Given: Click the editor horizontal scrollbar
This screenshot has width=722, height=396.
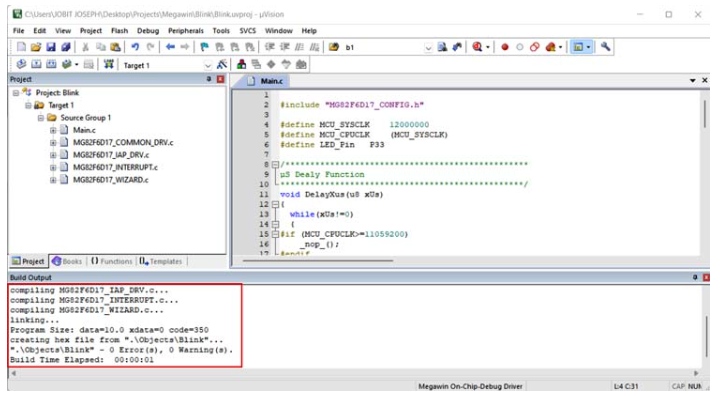Looking at the screenshot, I should click(x=318, y=261).
